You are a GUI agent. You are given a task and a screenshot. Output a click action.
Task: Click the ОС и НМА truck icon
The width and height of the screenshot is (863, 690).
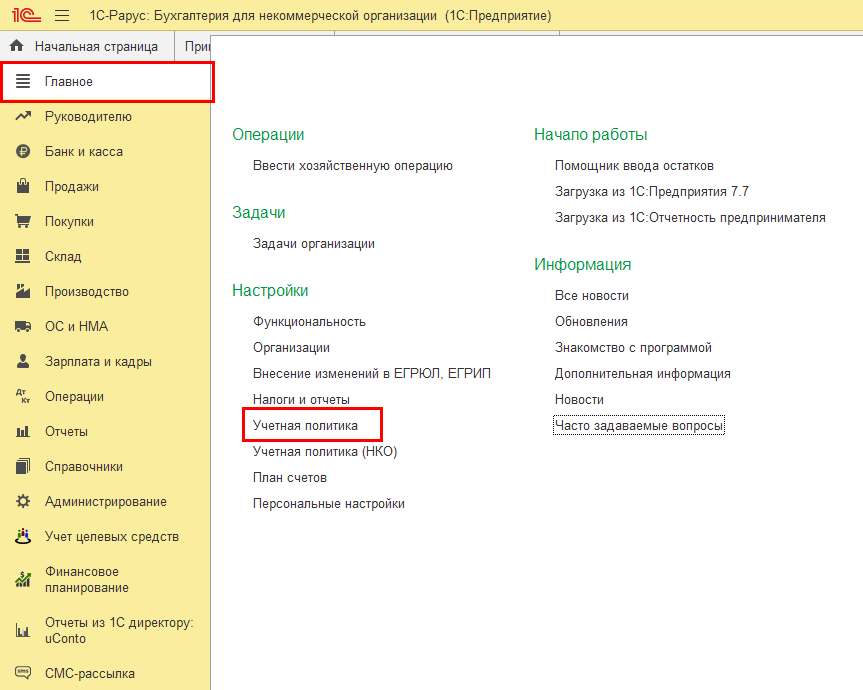pyautogui.click(x=23, y=327)
